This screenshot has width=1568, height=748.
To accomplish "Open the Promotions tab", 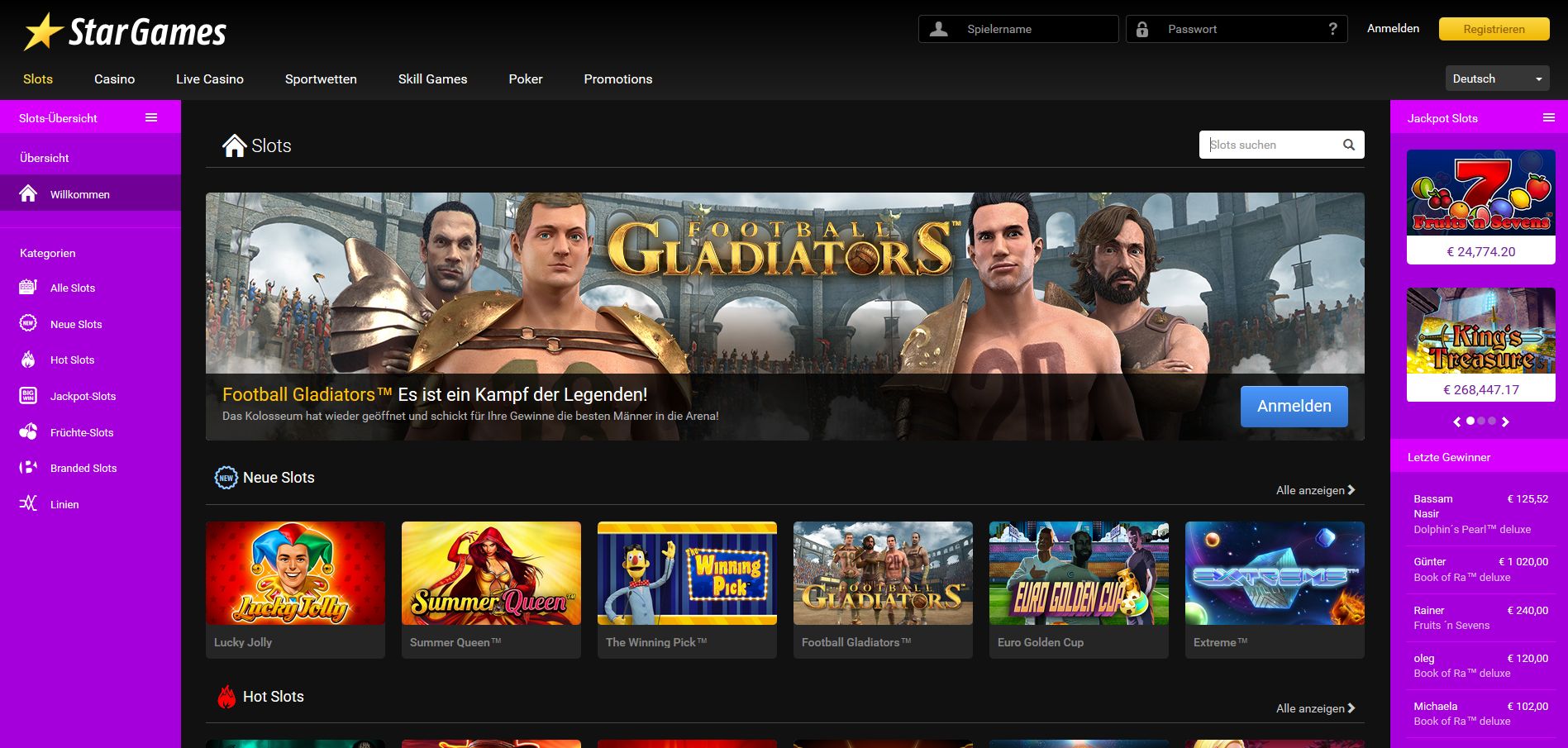I will click(x=618, y=79).
